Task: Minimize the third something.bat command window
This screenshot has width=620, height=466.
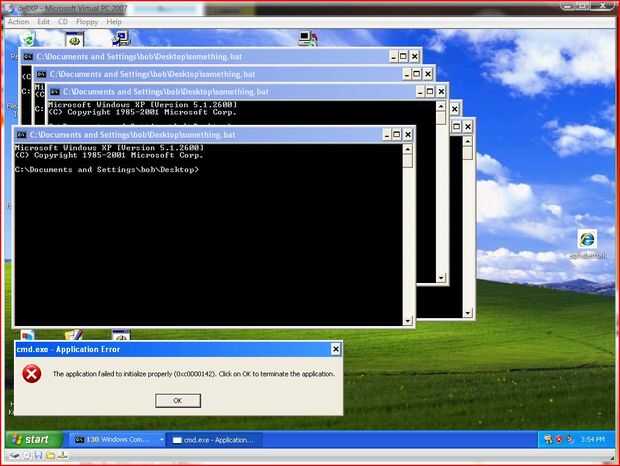Action: point(420,92)
